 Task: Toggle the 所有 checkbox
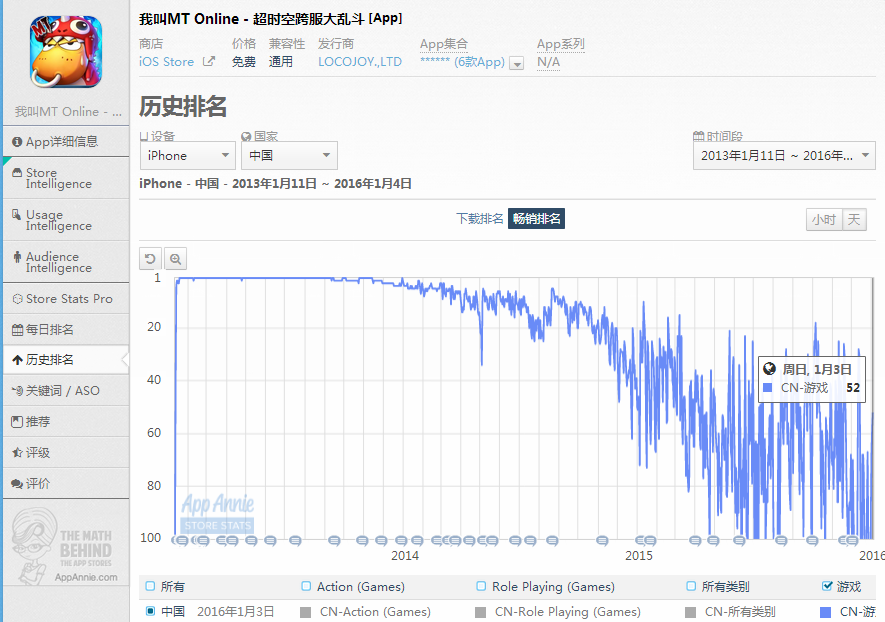(x=150, y=586)
